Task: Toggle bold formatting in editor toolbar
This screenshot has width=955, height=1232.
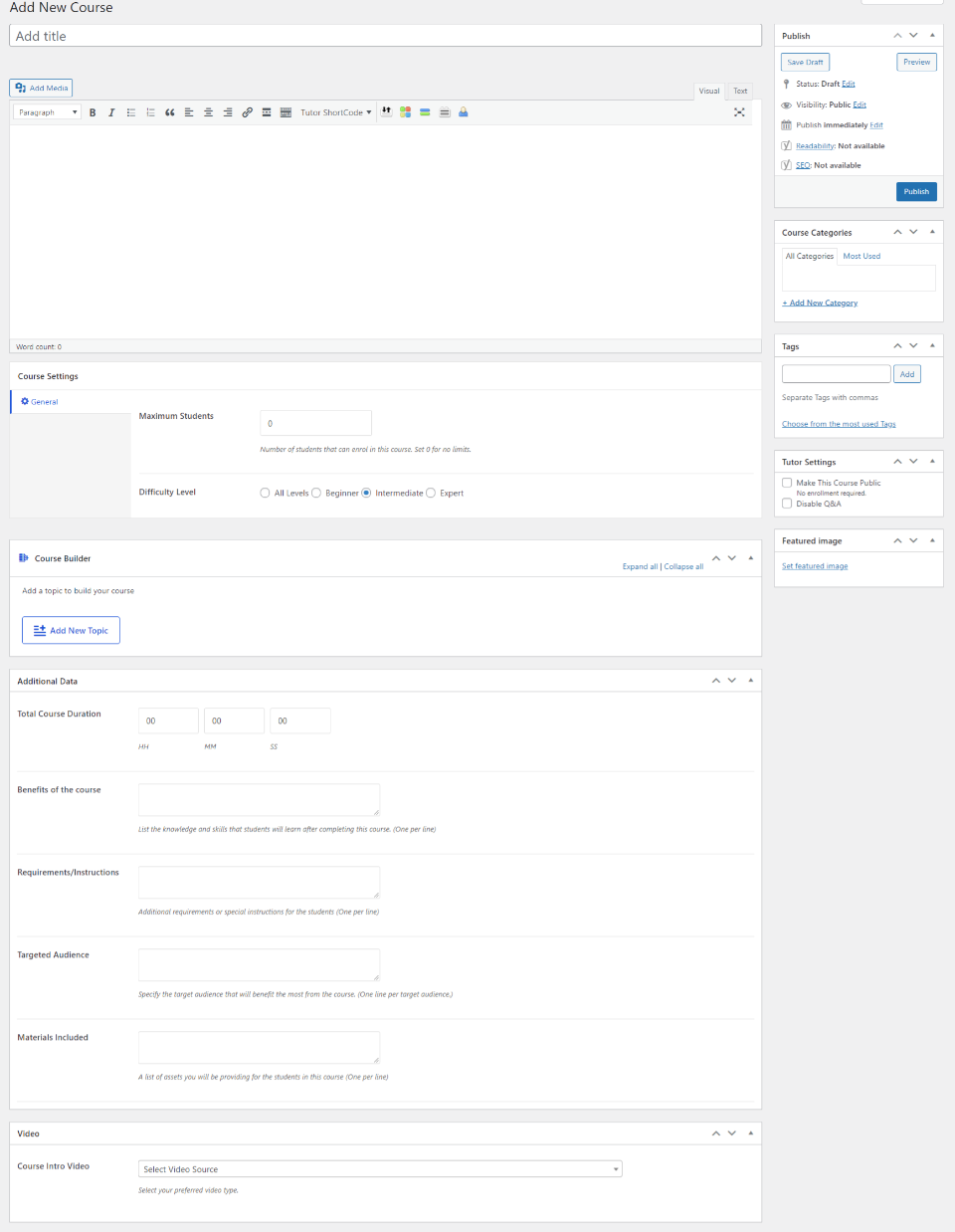Action: click(93, 112)
